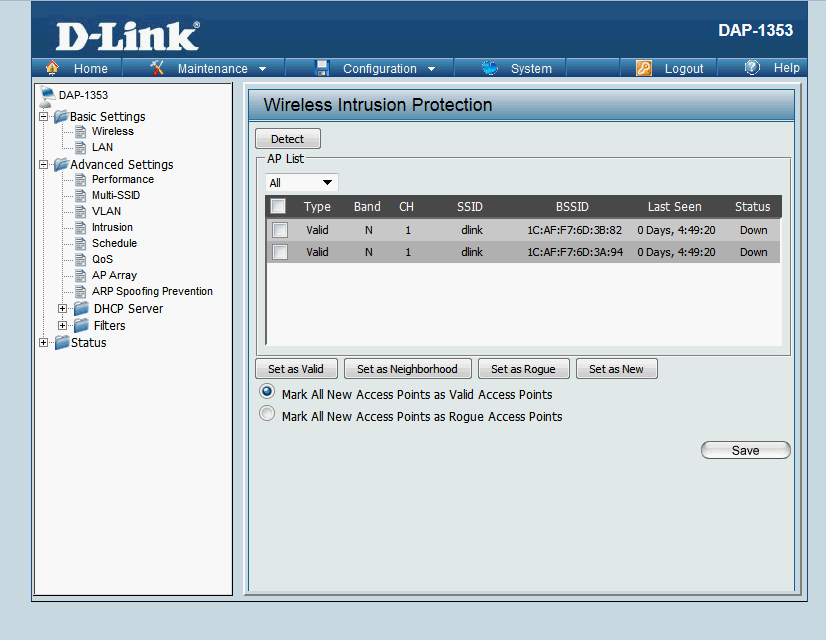The image size is (826, 640).
Task: Select Mark All New as Valid radio
Action: coord(267,392)
